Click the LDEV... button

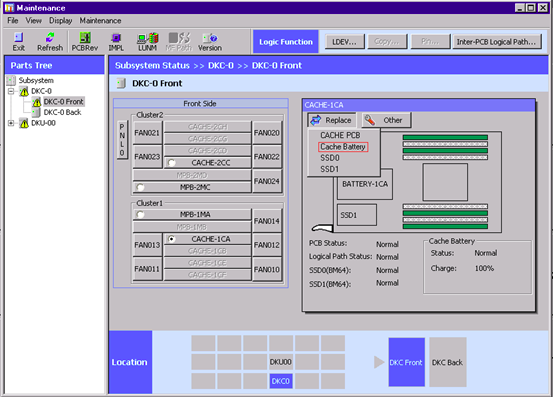point(344,42)
